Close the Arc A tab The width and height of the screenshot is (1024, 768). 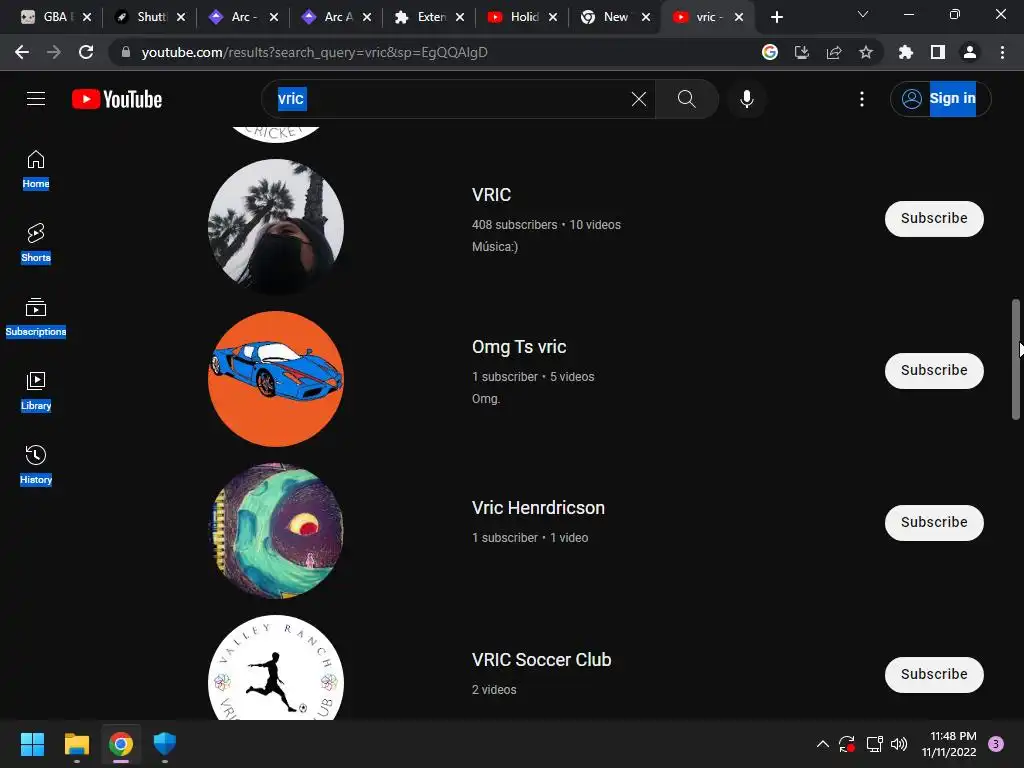coord(367,17)
